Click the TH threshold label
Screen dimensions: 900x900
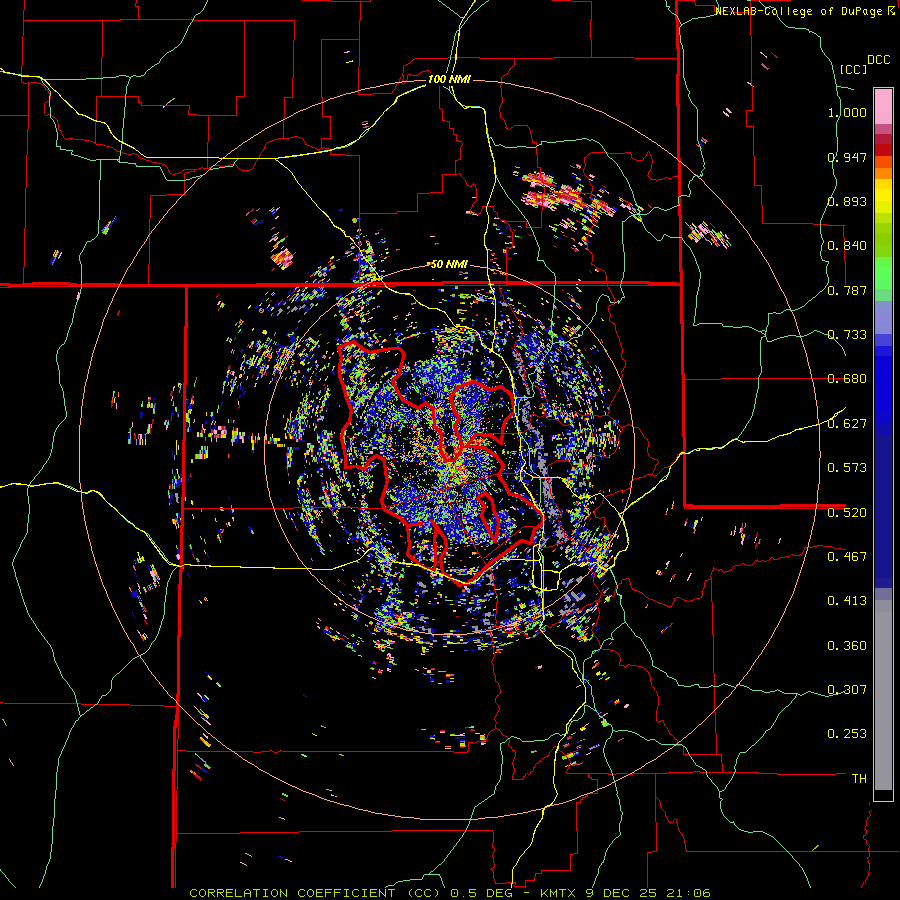[x=859, y=778]
